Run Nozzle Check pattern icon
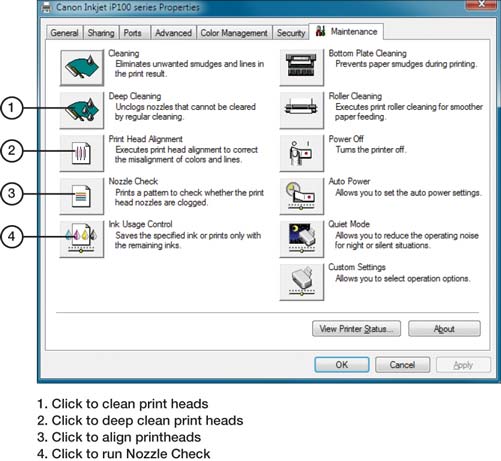Screen dimensions: 501x461 tap(82, 196)
